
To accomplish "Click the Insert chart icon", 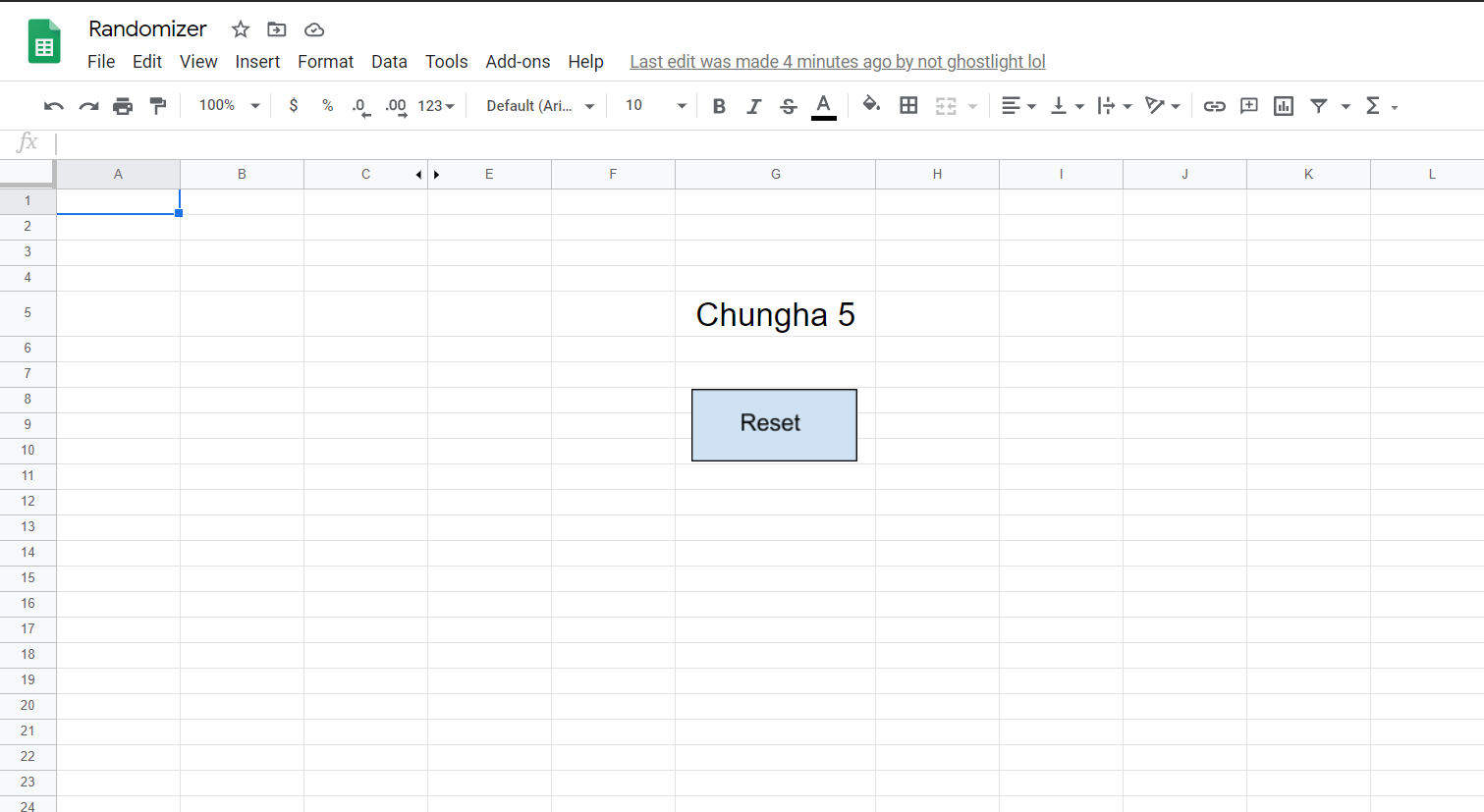I will click(x=1284, y=106).
